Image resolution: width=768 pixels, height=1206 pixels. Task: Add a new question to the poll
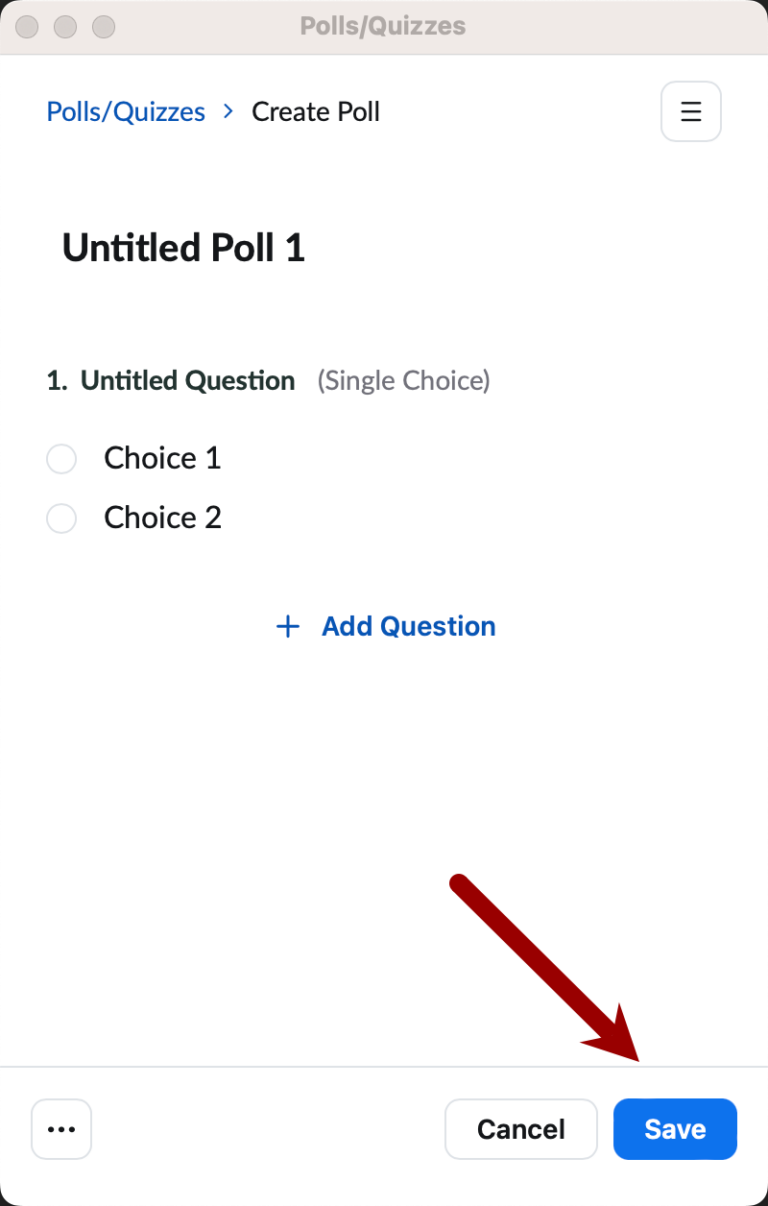408,626
